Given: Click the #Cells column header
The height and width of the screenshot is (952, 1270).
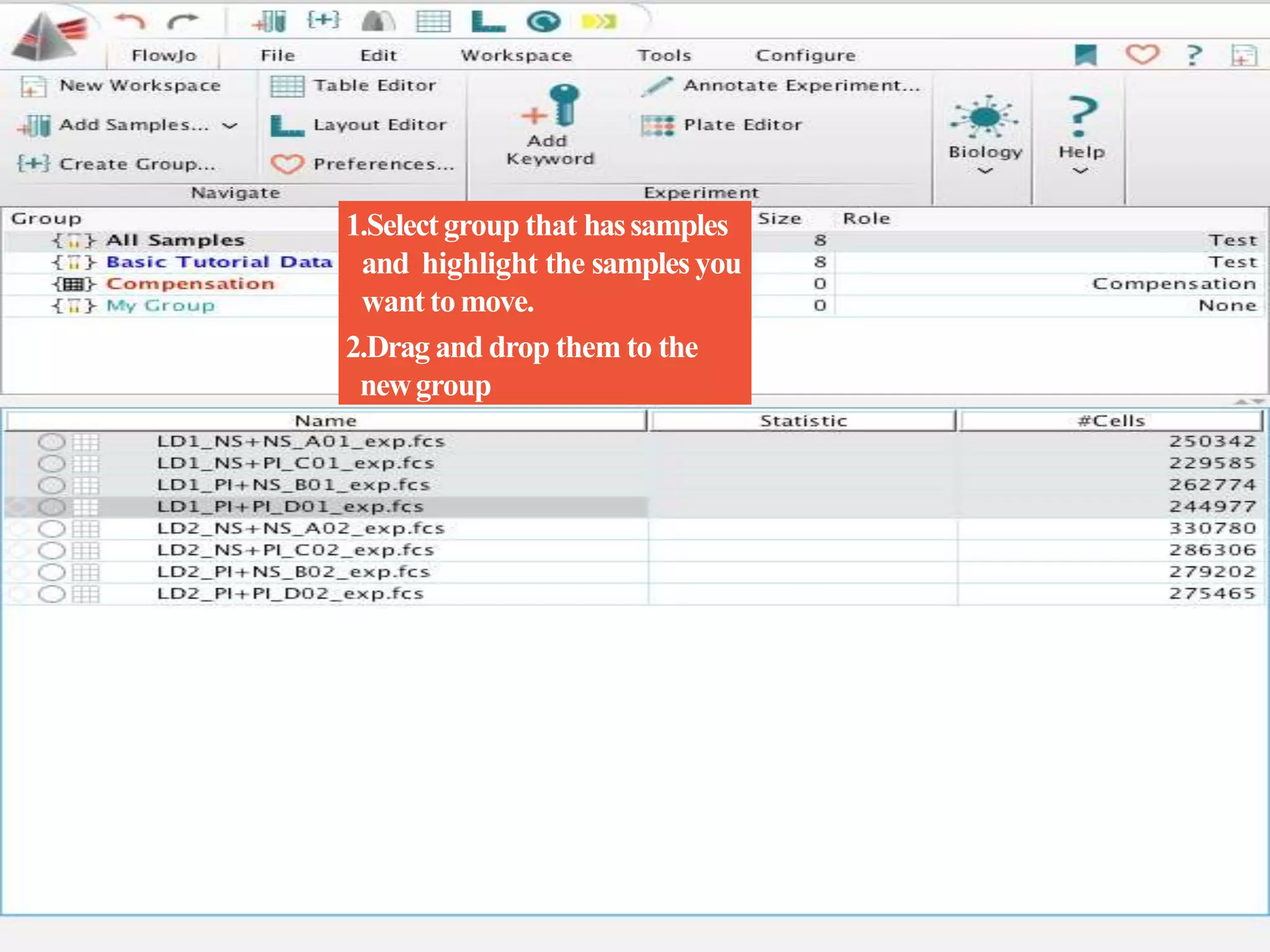Looking at the screenshot, I should (x=1111, y=421).
